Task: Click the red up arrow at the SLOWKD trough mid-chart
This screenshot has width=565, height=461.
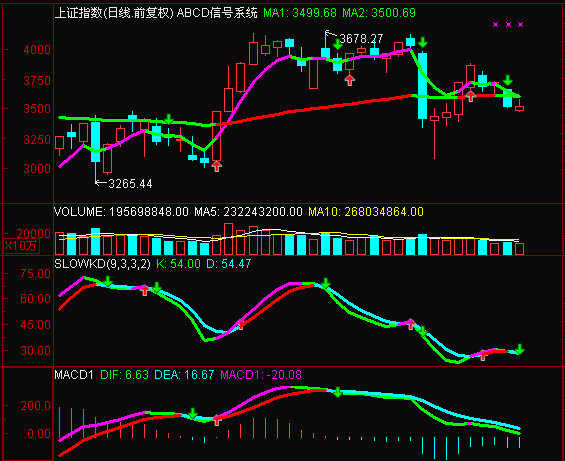Action: (x=241, y=324)
